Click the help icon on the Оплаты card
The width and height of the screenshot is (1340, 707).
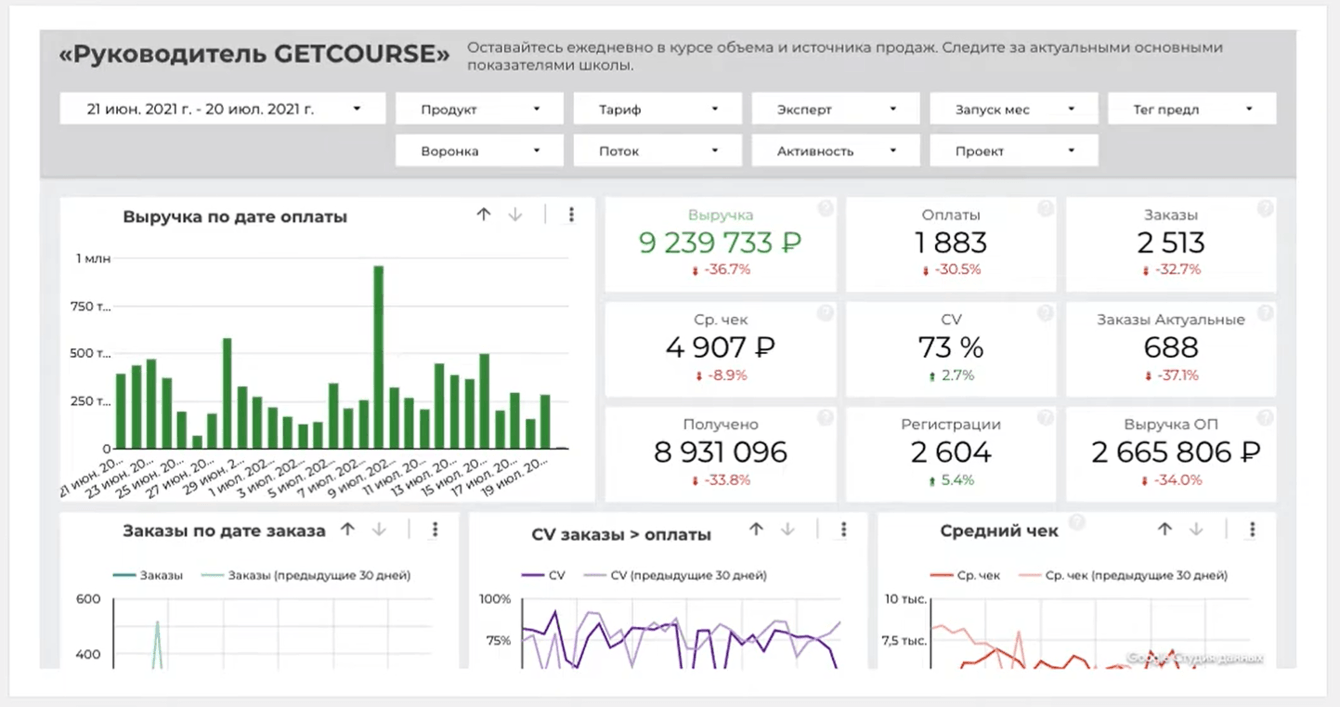(1045, 209)
